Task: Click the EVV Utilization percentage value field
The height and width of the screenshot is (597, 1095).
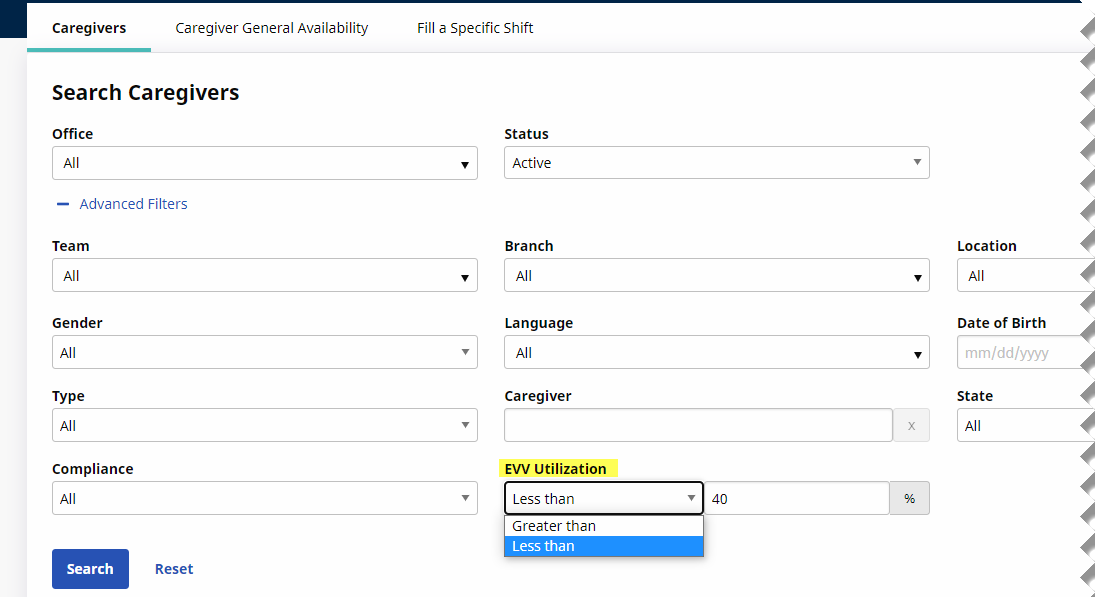Action: (797, 499)
